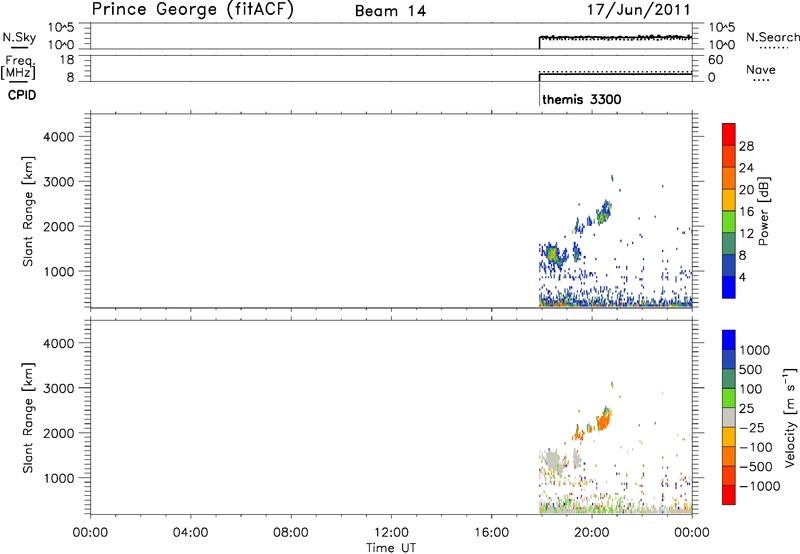Image resolution: width=800 pixels, height=554 pixels.
Task: Click the 'CPID' label
Action: tap(22, 95)
